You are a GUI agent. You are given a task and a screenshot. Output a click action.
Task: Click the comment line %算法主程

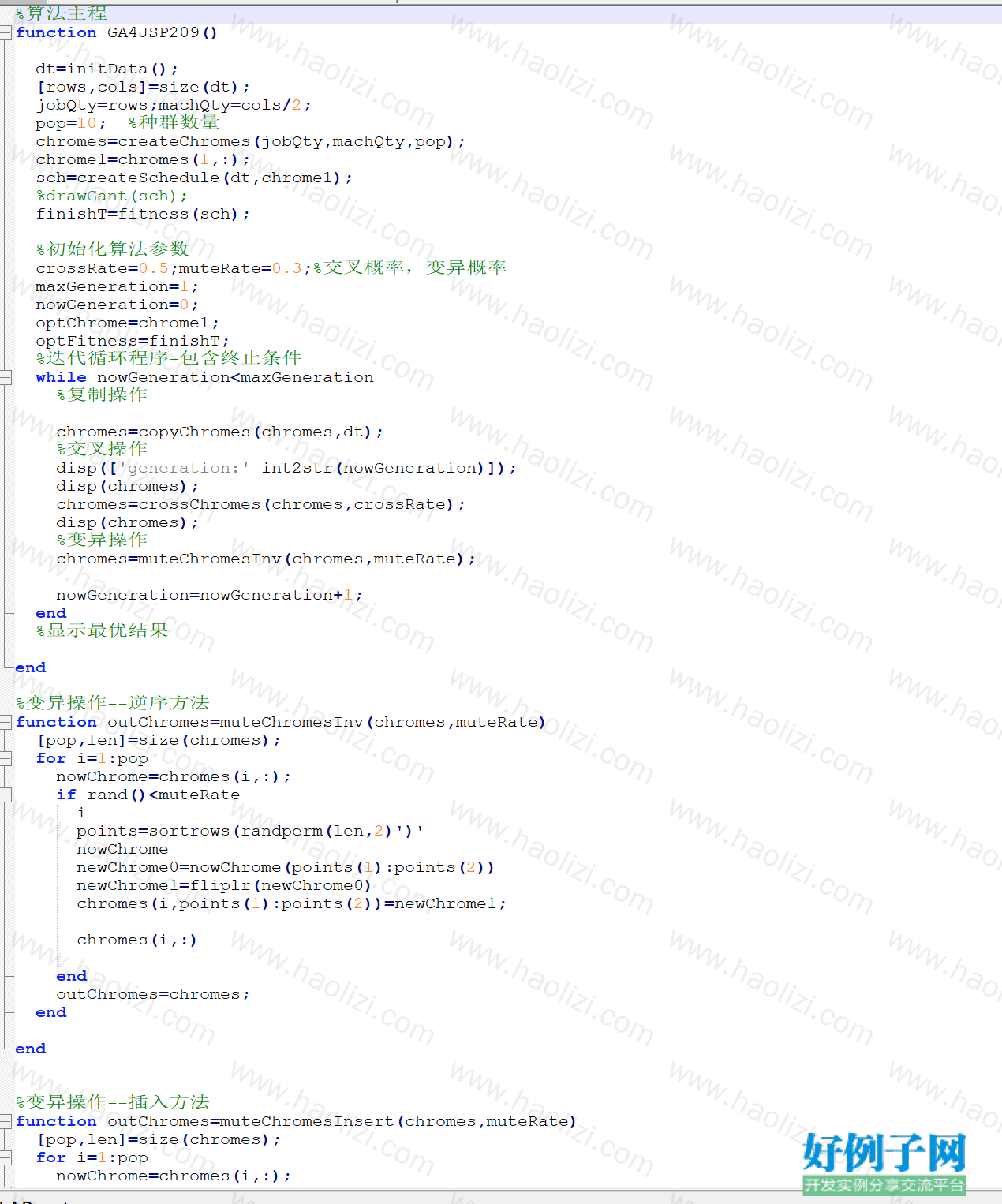tap(62, 13)
